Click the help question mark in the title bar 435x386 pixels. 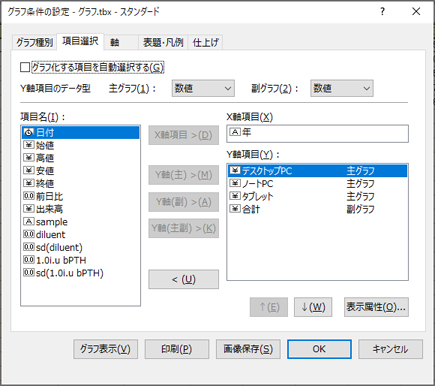click(382, 12)
